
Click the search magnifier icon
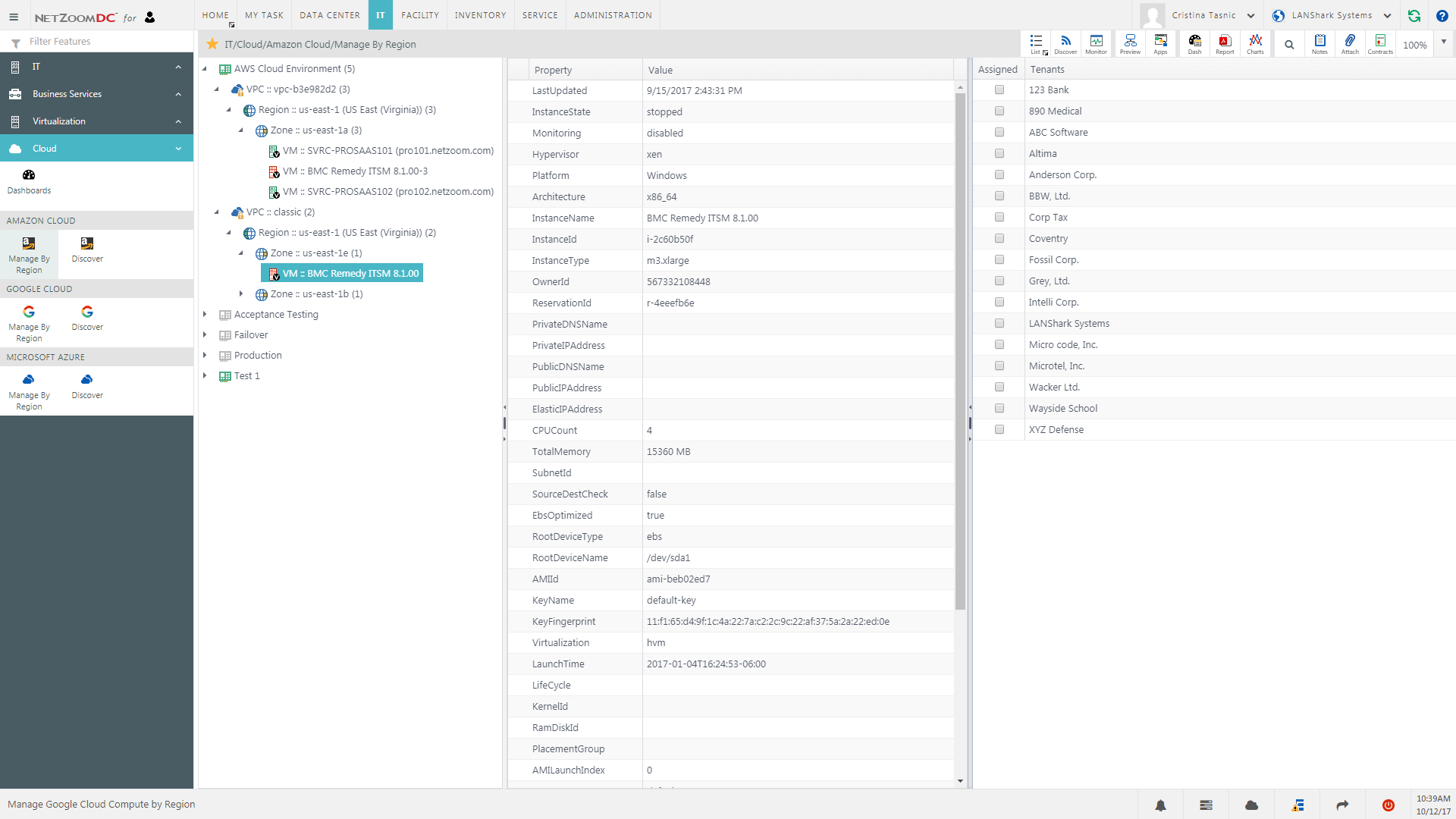(1289, 45)
